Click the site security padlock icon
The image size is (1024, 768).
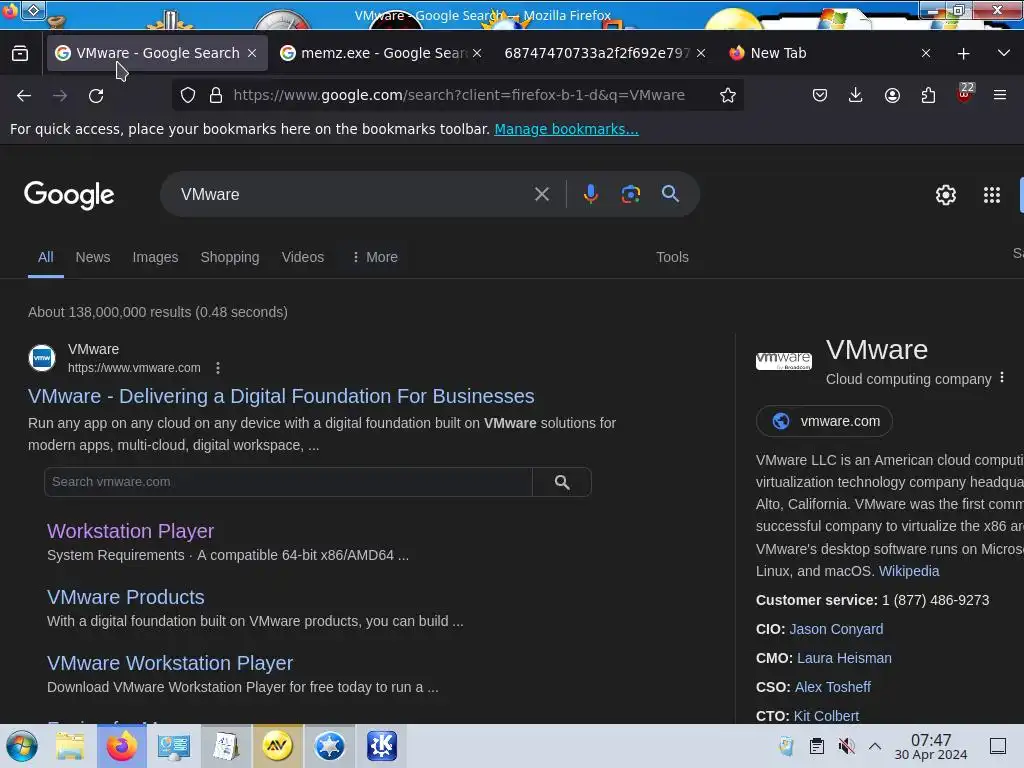216,95
